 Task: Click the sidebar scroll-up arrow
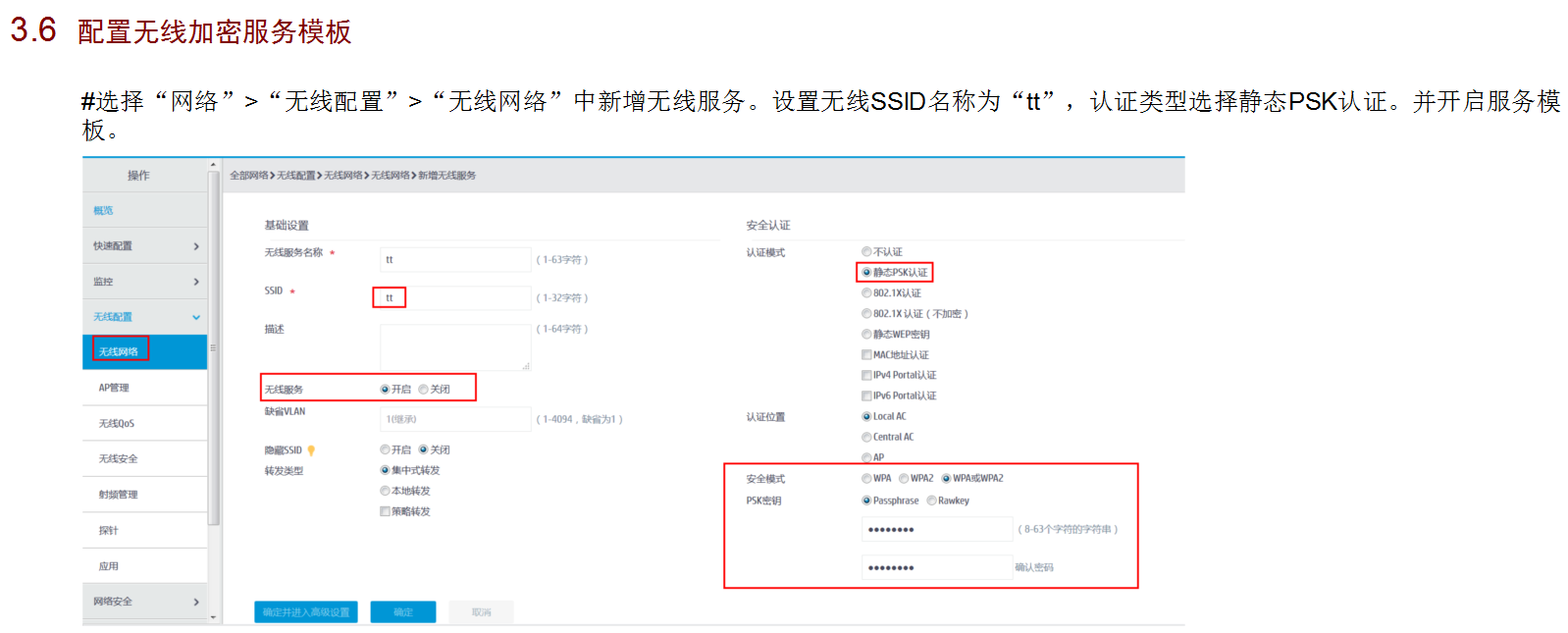tap(213, 165)
